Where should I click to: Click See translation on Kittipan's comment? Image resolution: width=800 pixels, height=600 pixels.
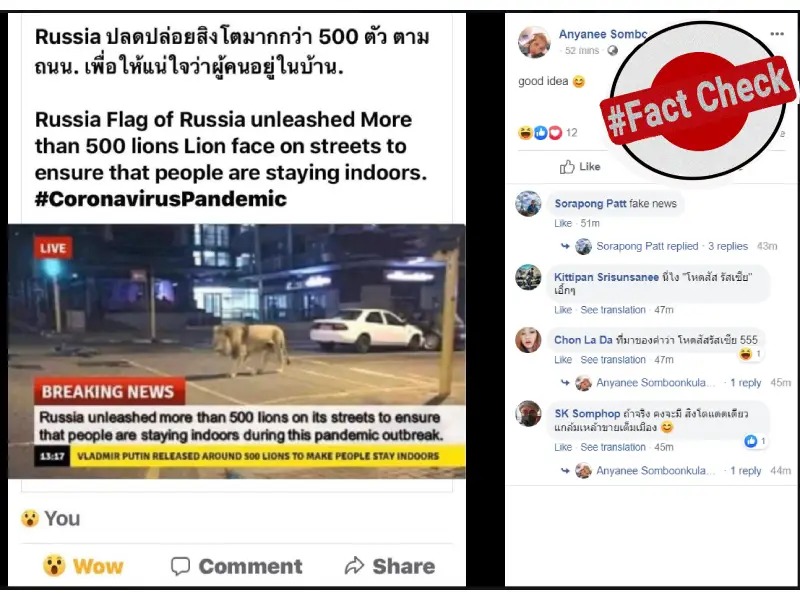(613, 310)
